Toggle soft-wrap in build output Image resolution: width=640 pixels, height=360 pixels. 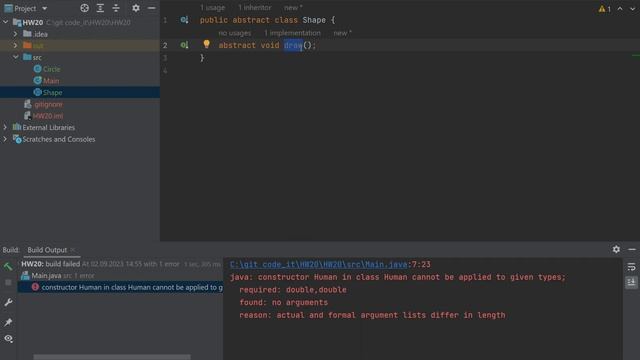pos(631,267)
